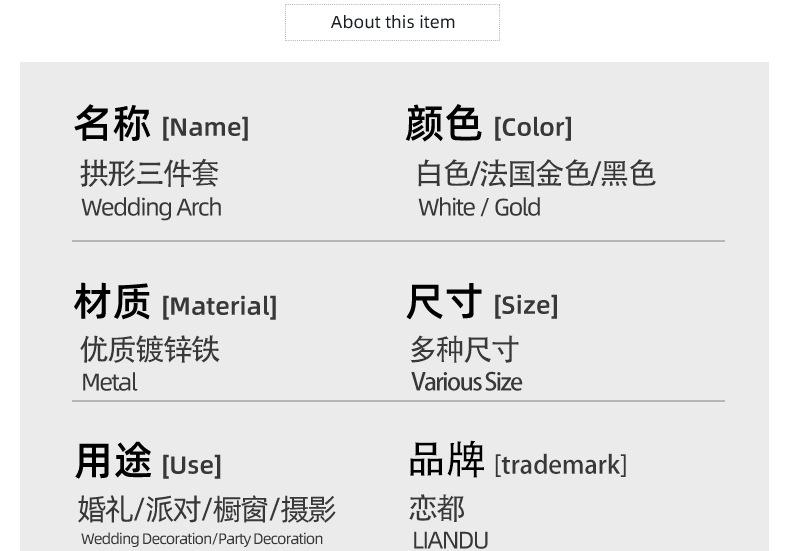The width and height of the screenshot is (790, 551).
Task: Select the 恋都 brand name text
Action: point(437,508)
